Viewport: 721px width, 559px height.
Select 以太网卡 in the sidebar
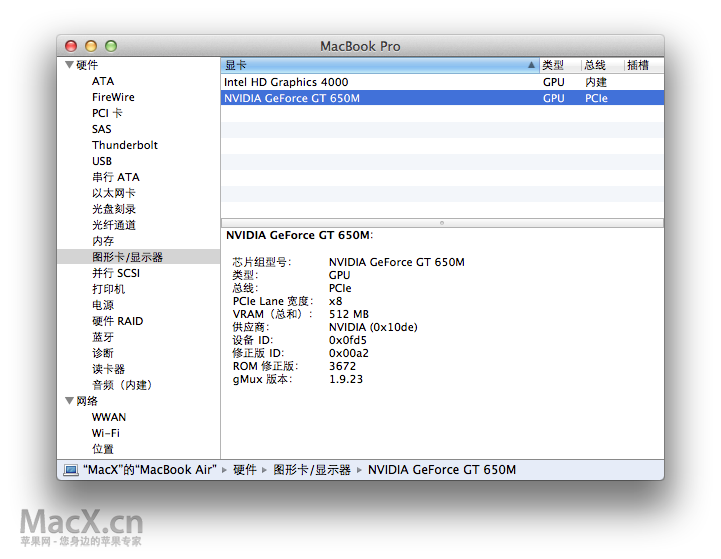pos(114,193)
